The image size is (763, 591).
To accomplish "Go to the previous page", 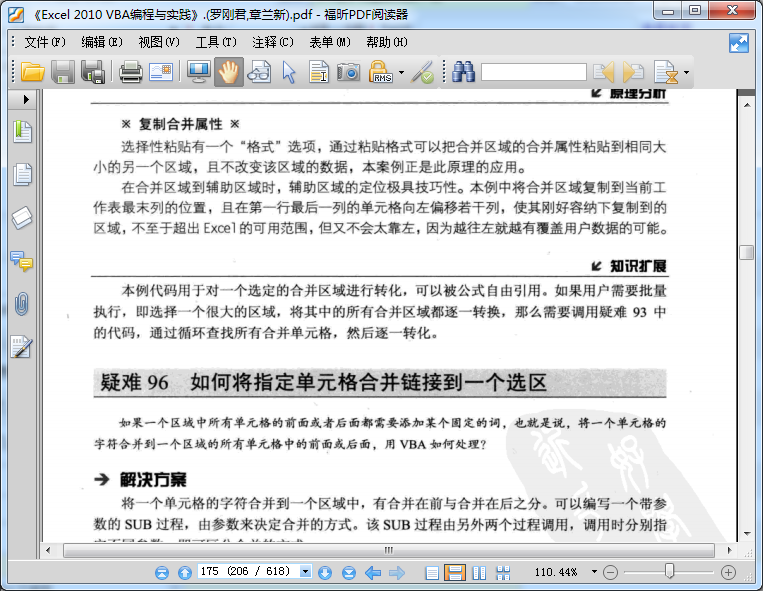I will click(185, 573).
